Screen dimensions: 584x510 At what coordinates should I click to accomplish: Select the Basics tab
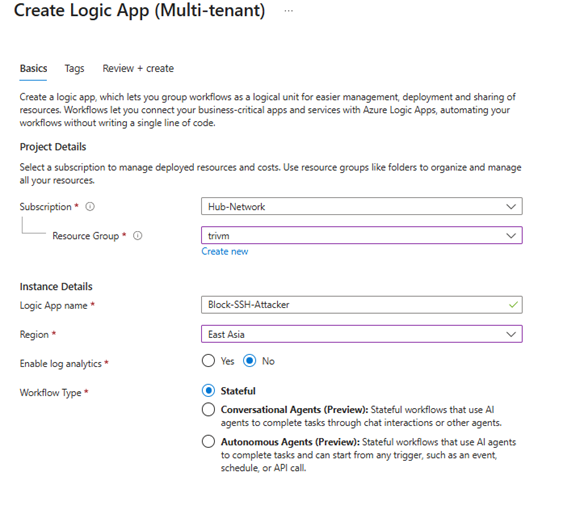tap(34, 69)
